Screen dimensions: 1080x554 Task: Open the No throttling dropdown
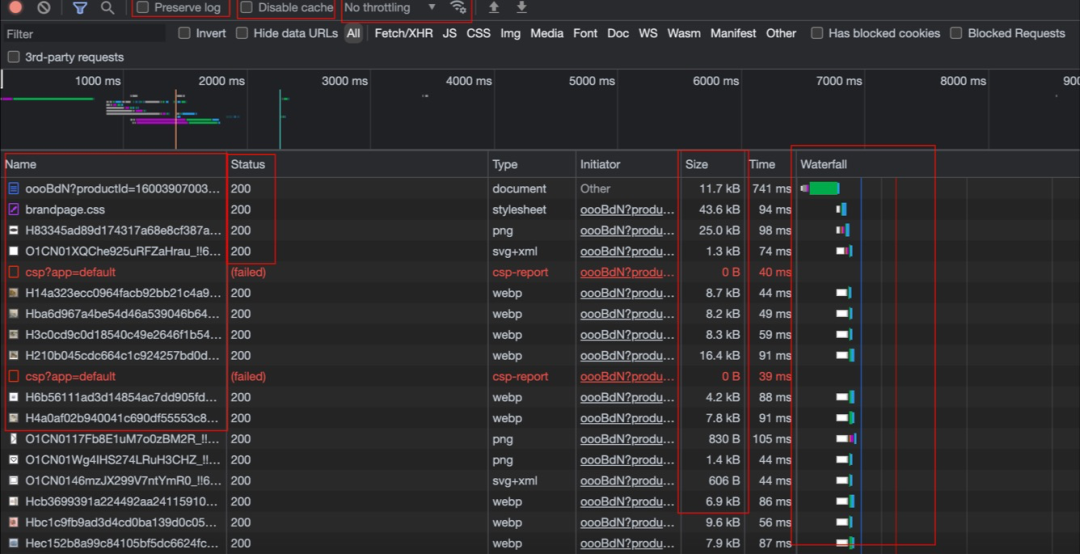(390, 8)
